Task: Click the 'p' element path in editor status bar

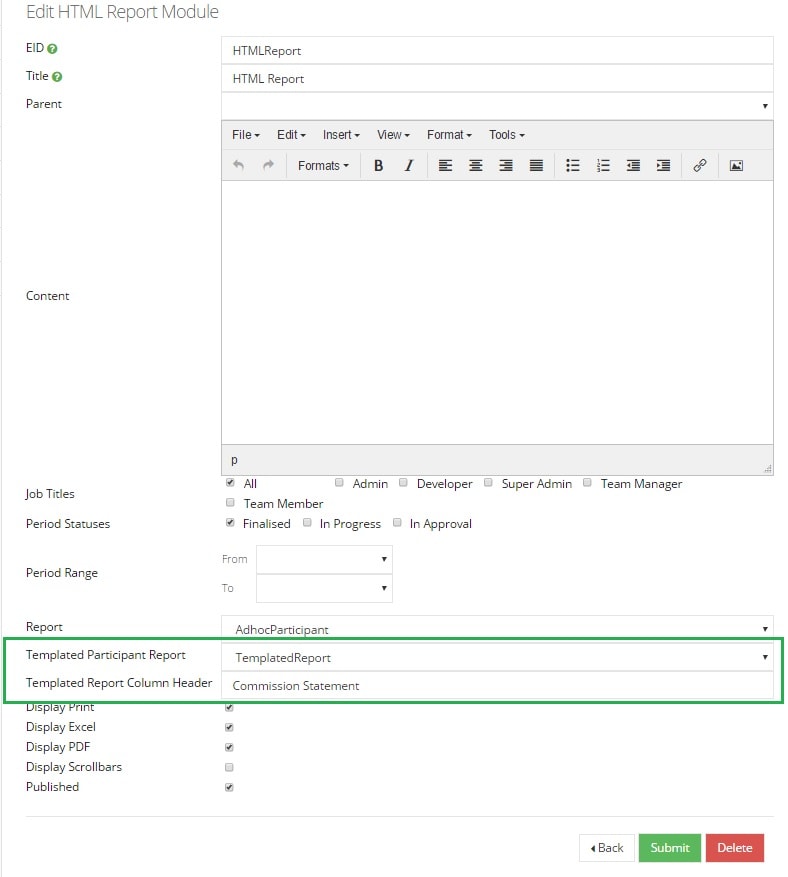Action: (x=234, y=460)
